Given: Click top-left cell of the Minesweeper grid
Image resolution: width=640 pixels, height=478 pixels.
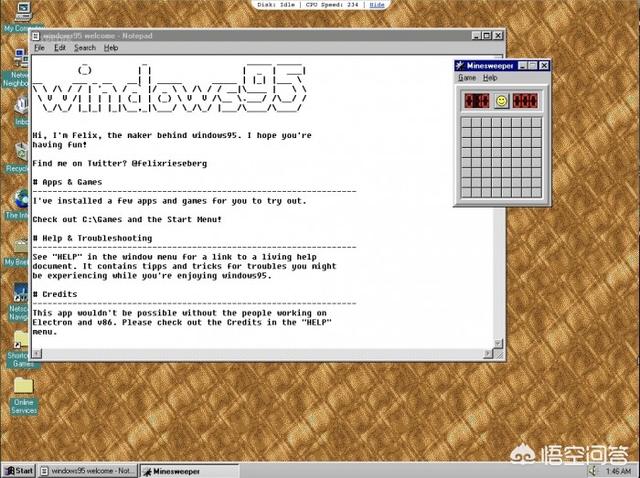Looking at the screenshot, I should coord(467,123).
